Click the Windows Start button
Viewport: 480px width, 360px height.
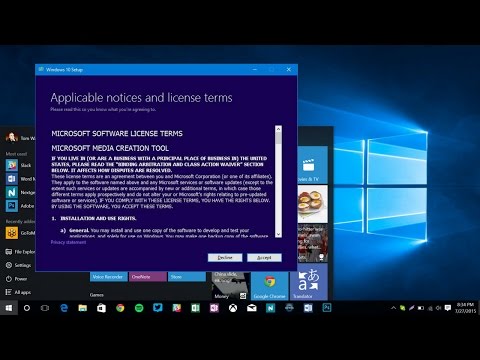(9, 308)
